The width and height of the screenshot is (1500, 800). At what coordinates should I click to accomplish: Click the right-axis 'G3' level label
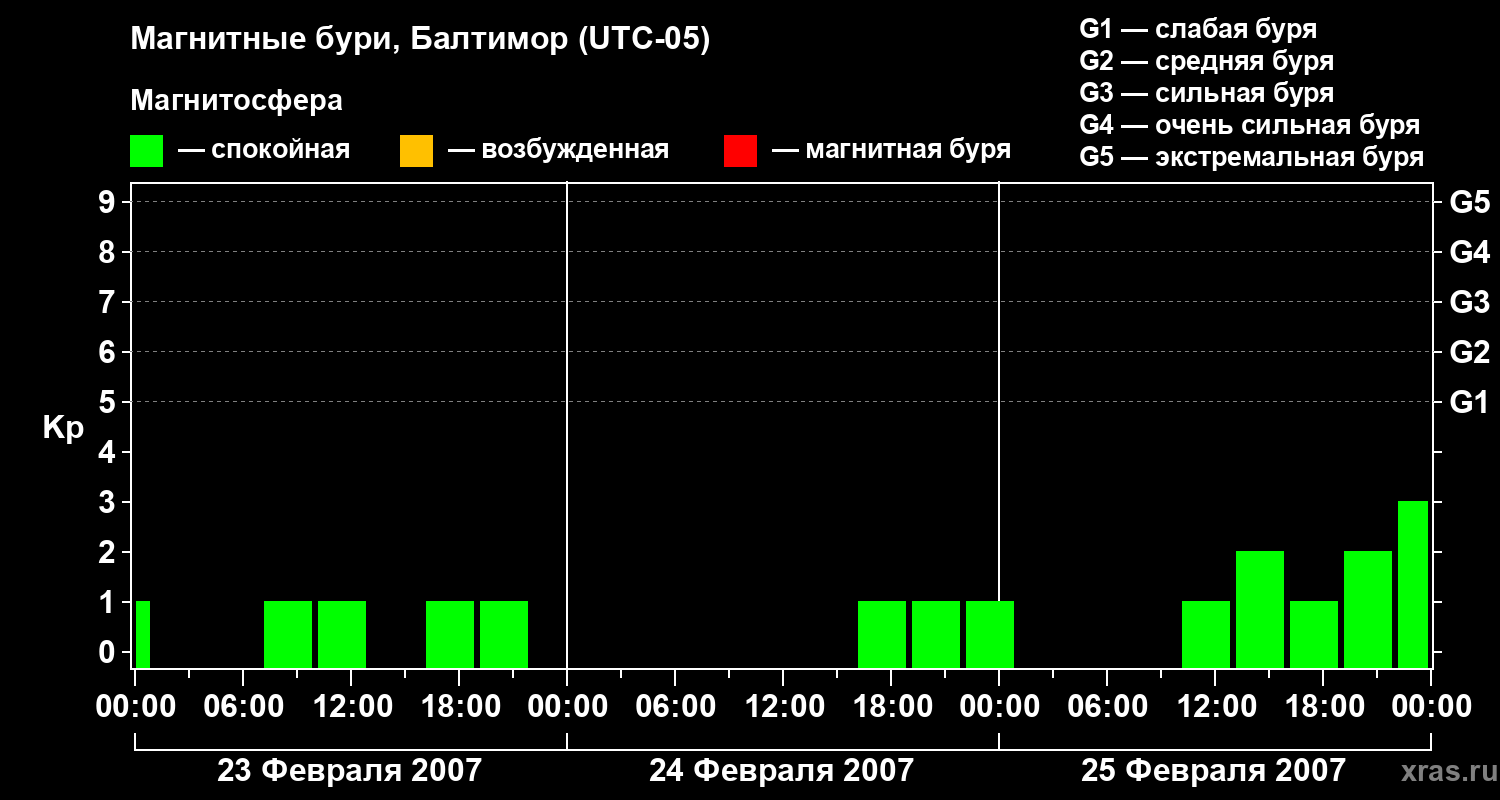(x=1469, y=303)
